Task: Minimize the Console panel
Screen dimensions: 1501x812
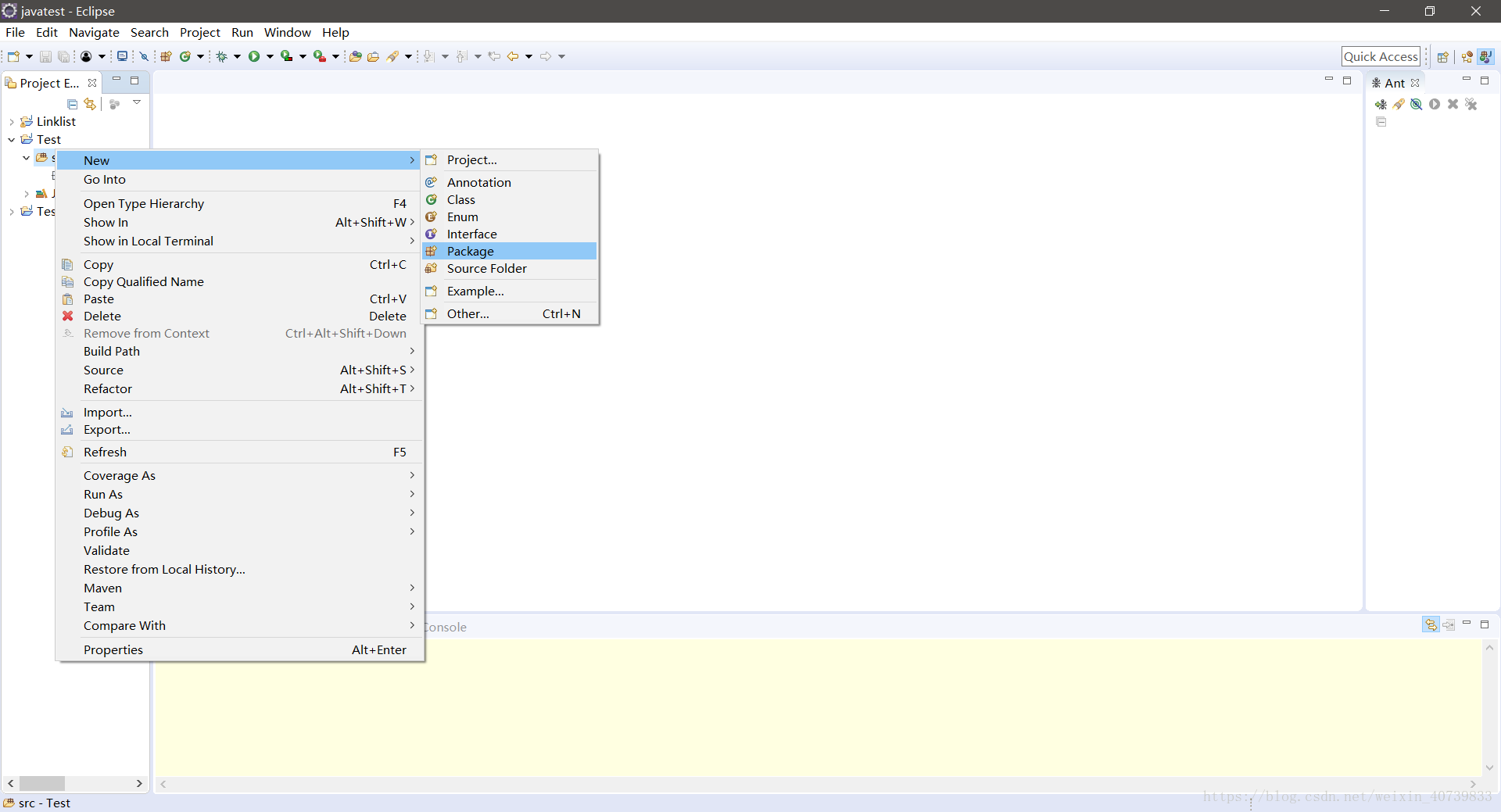Action: (1467, 624)
